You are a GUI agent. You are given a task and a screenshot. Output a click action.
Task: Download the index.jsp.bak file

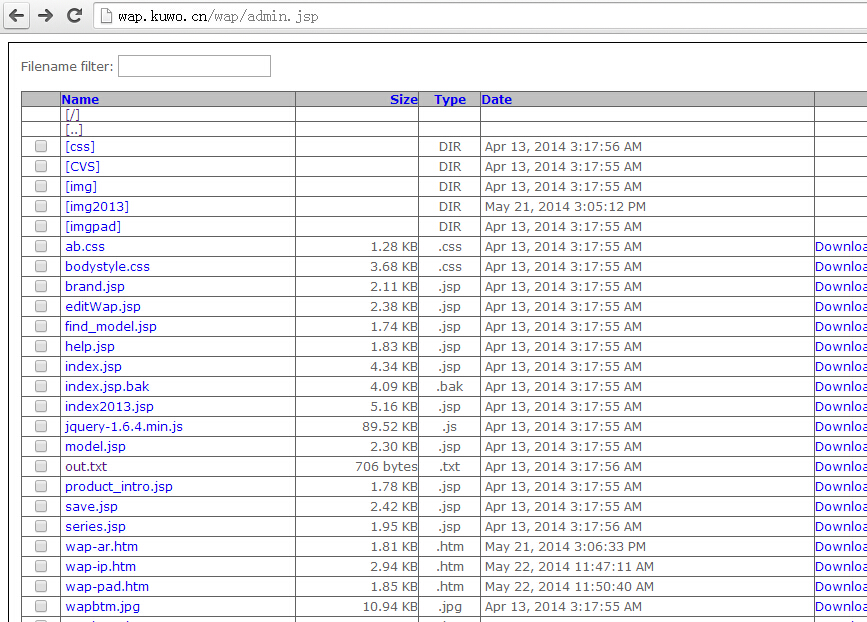[x=841, y=386]
